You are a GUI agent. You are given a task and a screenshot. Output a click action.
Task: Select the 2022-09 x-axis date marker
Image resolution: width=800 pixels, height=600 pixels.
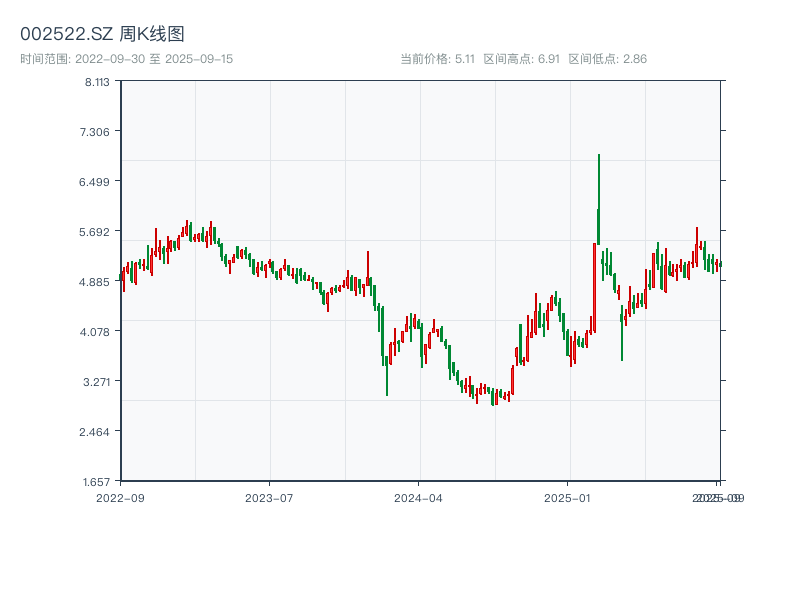120,497
